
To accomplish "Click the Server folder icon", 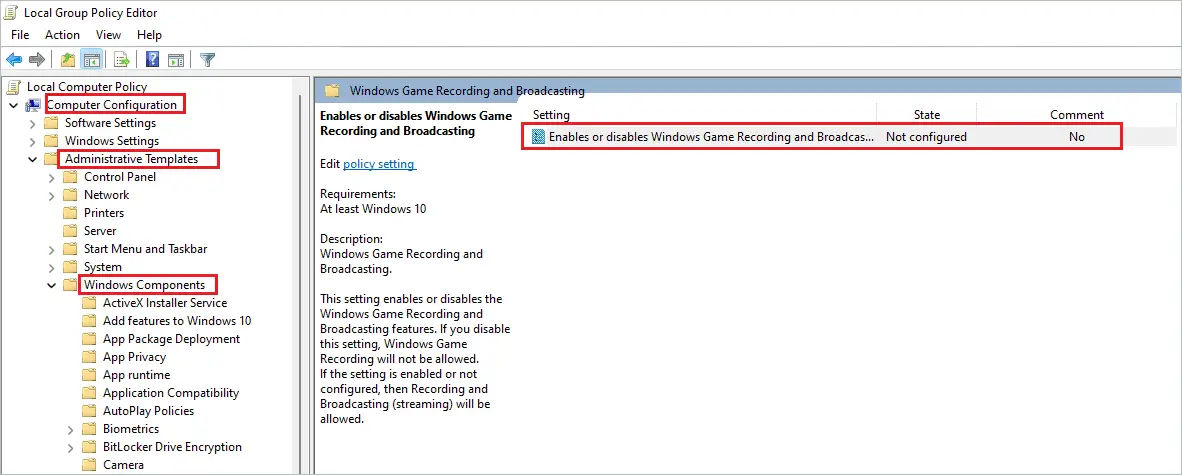I will [70, 231].
